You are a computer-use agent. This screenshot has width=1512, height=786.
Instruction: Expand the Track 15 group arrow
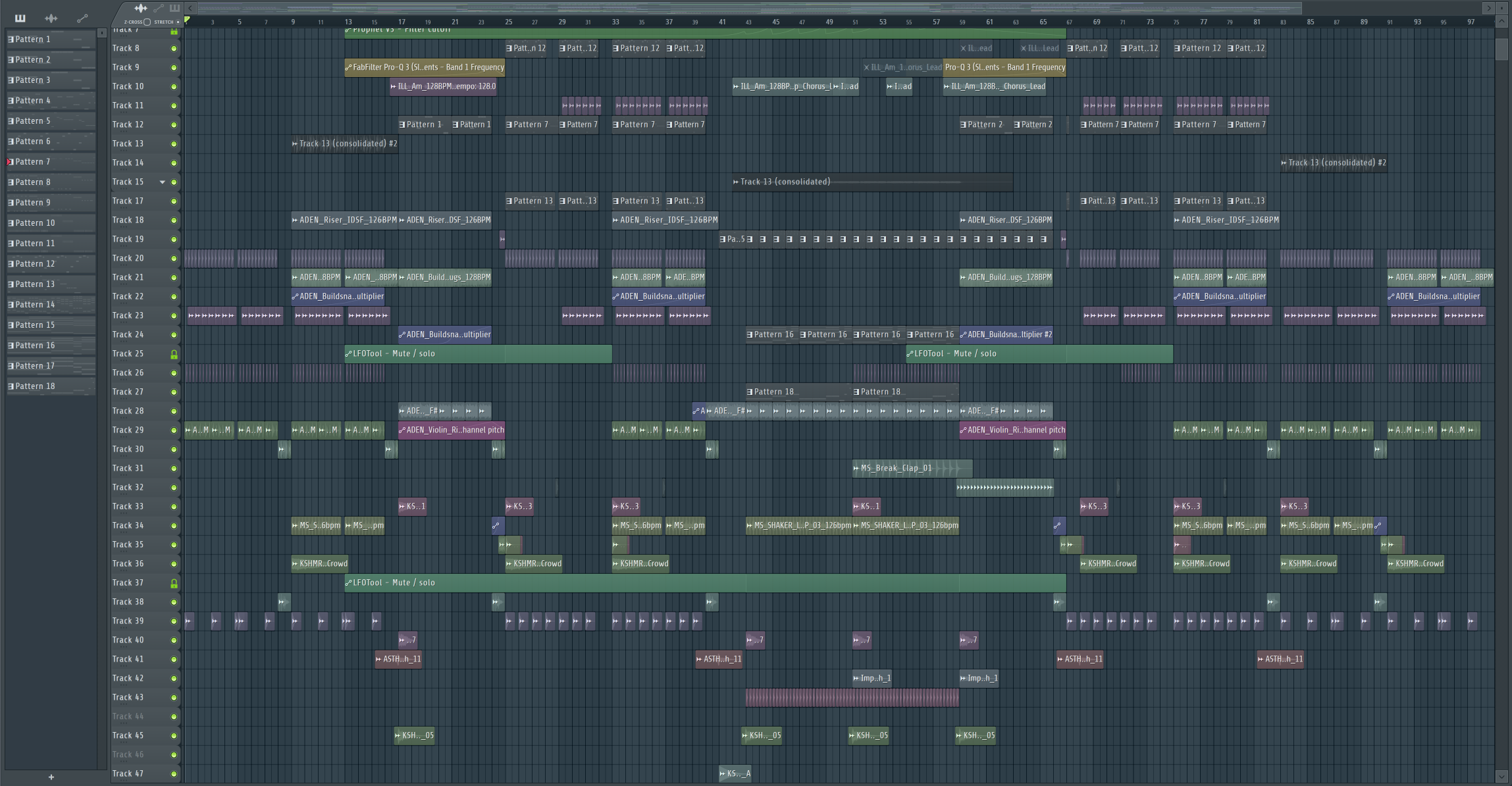[162, 182]
